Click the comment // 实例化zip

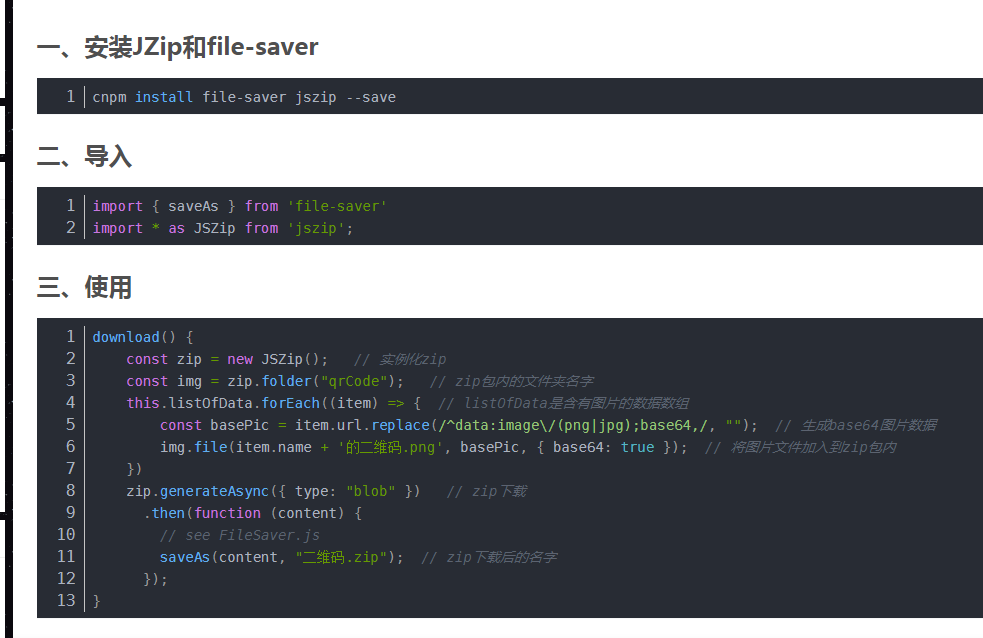(400, 359)
